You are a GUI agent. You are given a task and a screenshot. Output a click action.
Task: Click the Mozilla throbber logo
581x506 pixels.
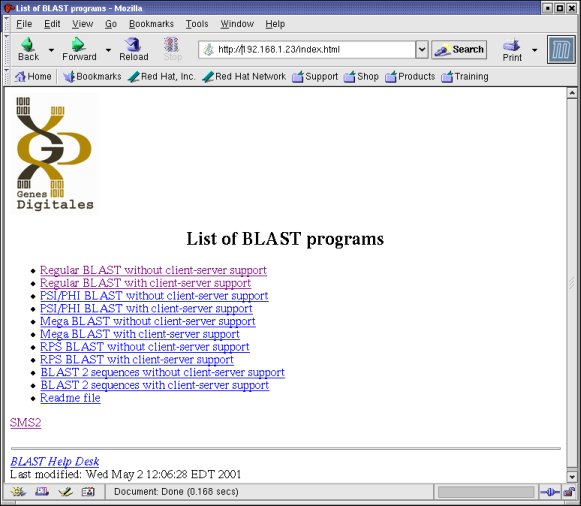coord(561,49)
